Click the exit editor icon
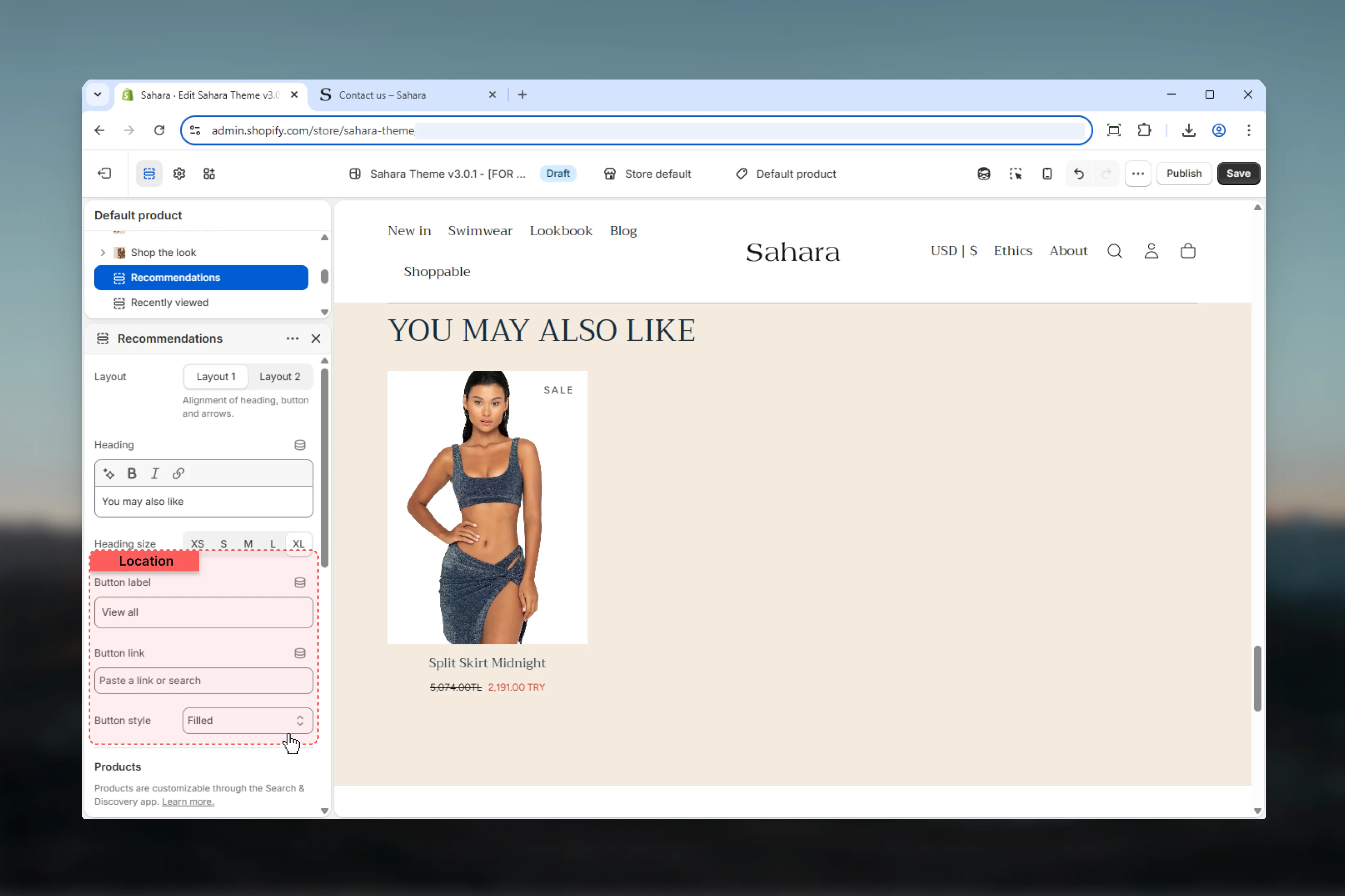 (105, 173)
